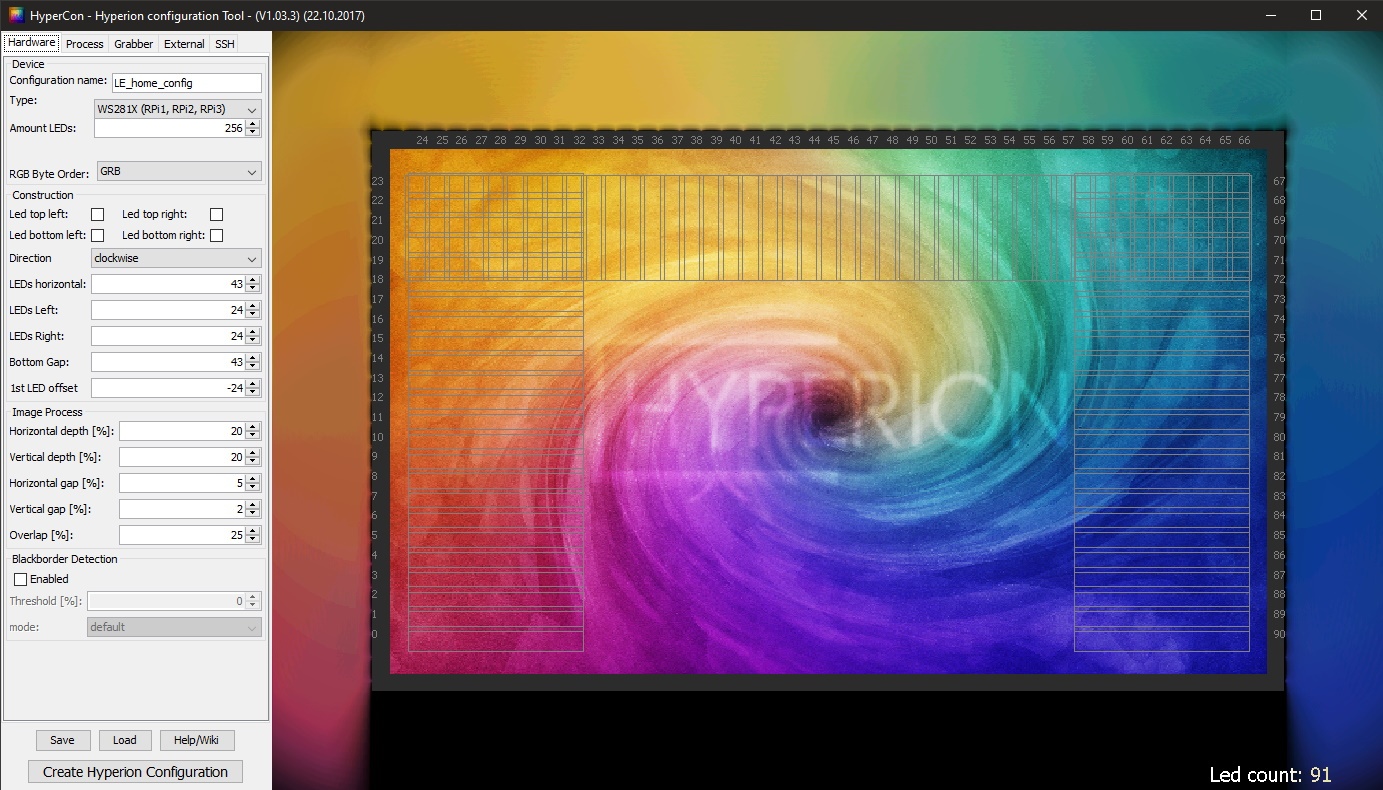
Task: Click LED number 24 label above preview
Action: (x=422, y=140)
